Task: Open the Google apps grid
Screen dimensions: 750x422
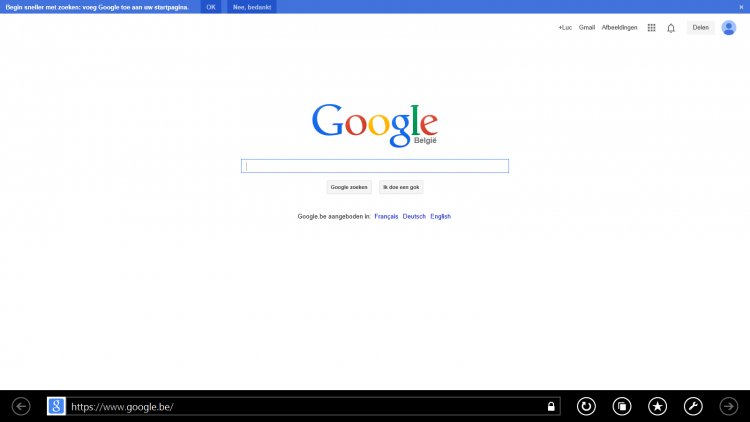Action: tap(651, 28)
